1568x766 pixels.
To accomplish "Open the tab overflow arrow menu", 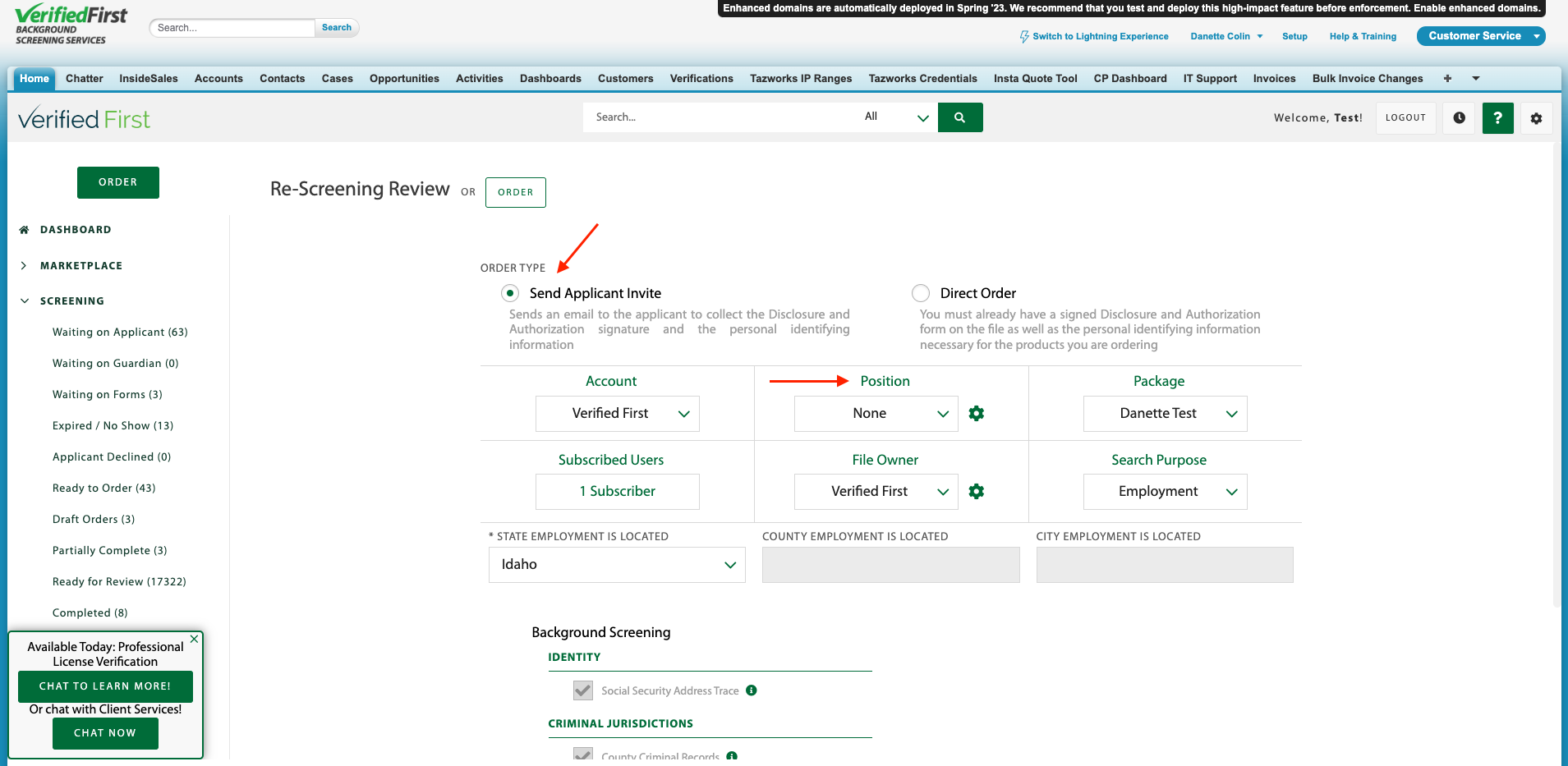I will [1476, 79].
